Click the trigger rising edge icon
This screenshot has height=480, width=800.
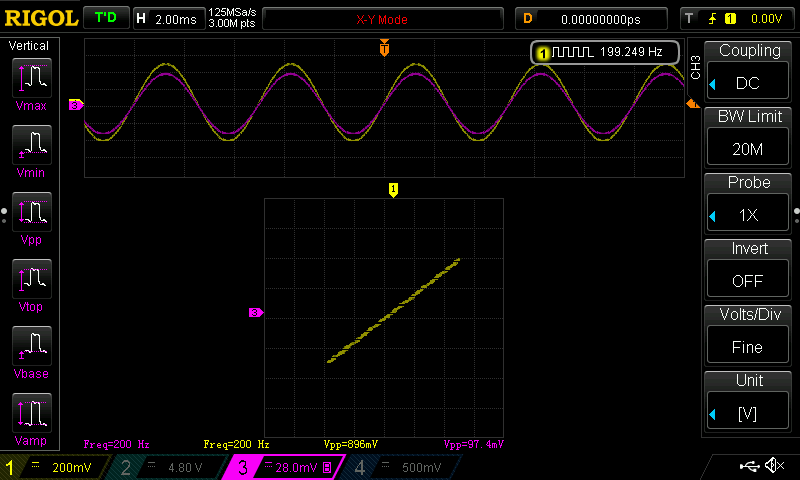[712, 19]
